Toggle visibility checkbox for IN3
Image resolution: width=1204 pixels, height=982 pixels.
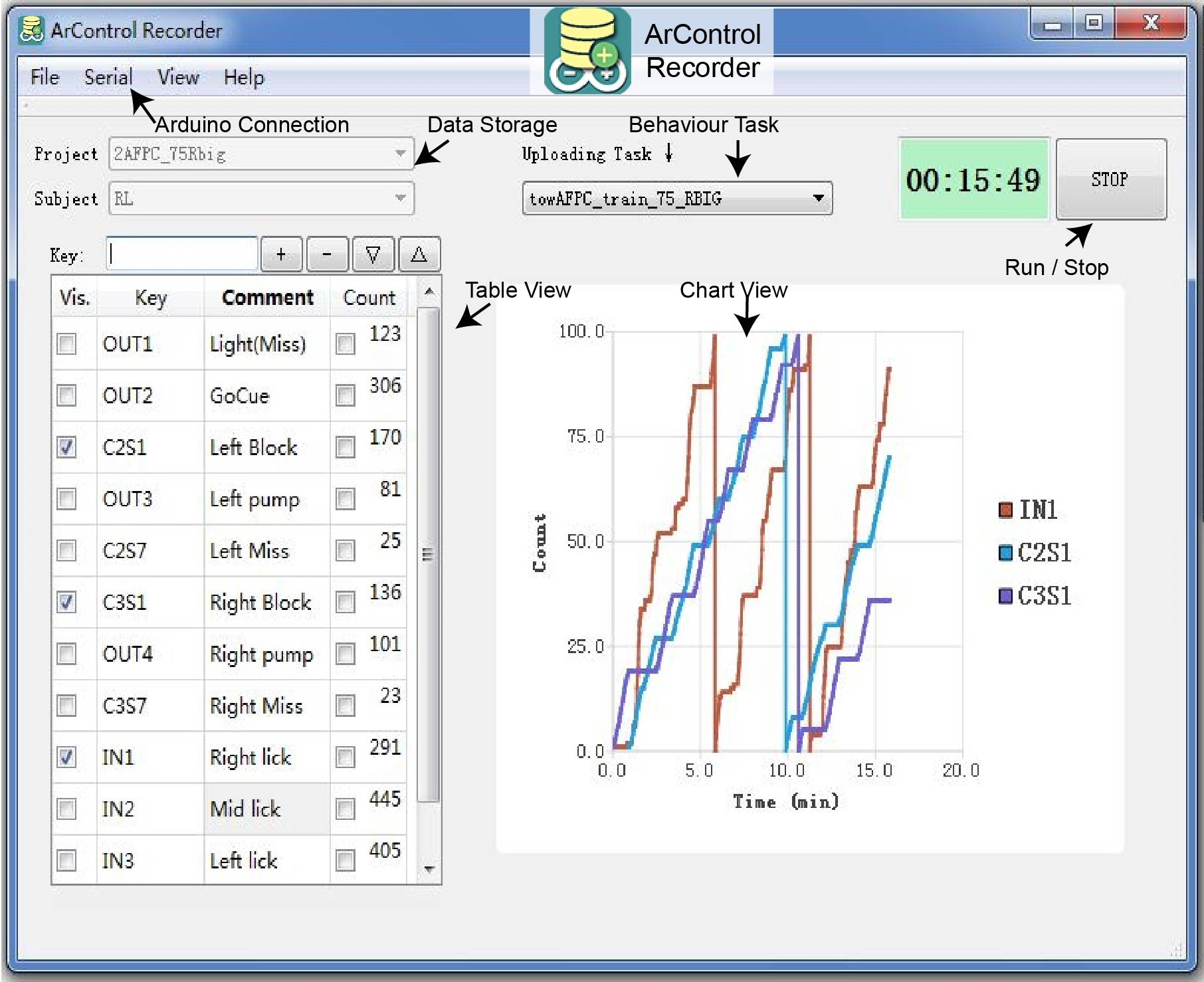pos(66,861)
